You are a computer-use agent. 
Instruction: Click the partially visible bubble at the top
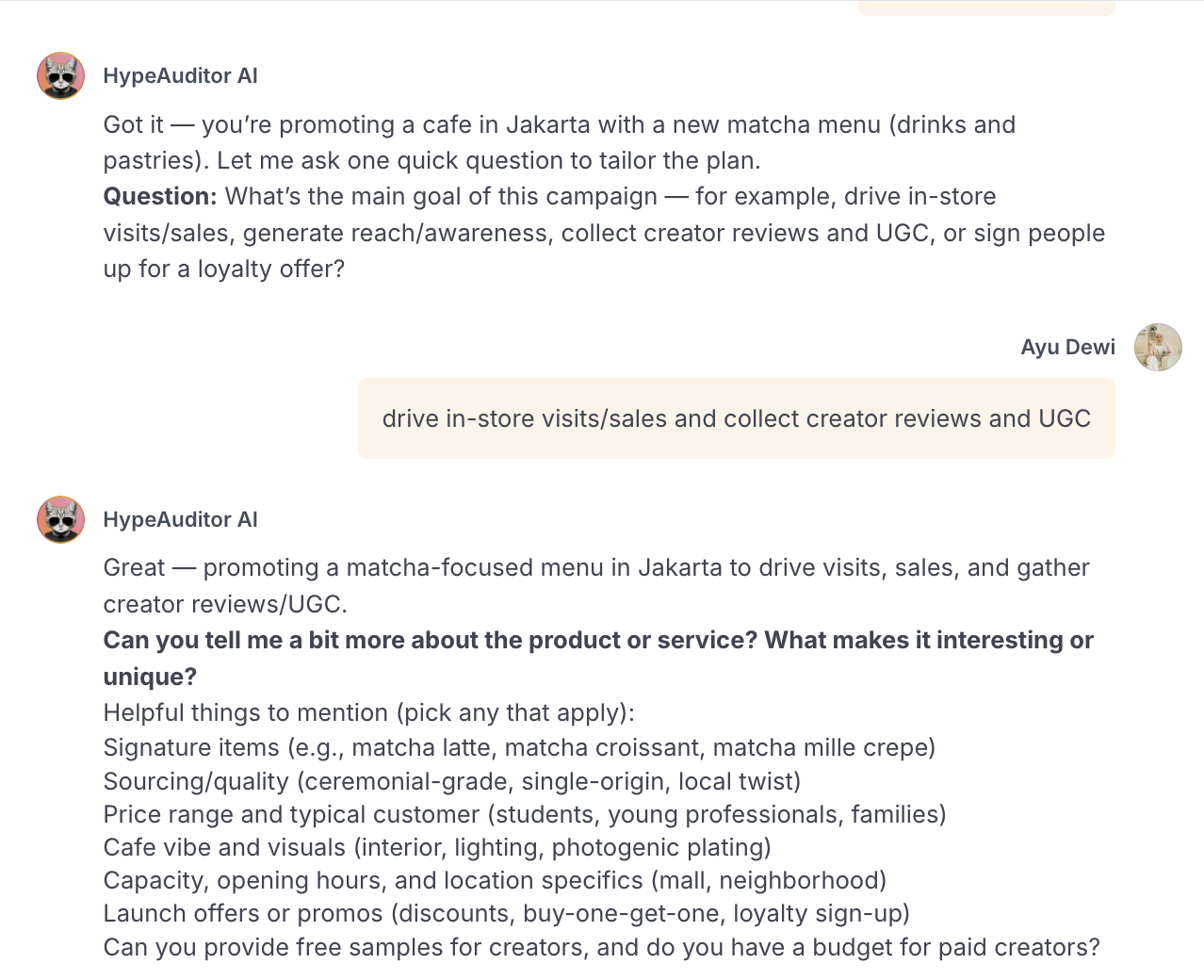986,8
